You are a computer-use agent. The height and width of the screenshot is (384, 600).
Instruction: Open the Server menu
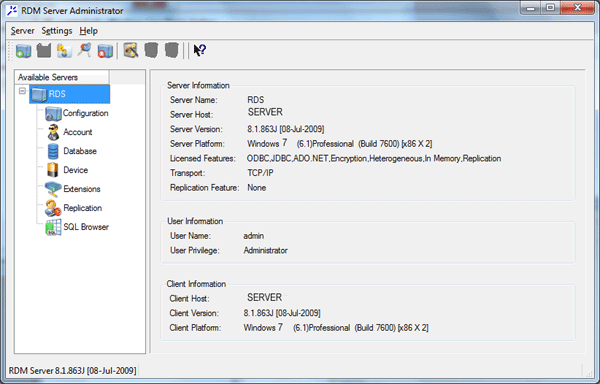pyautogui.click(x=23, y=31)
